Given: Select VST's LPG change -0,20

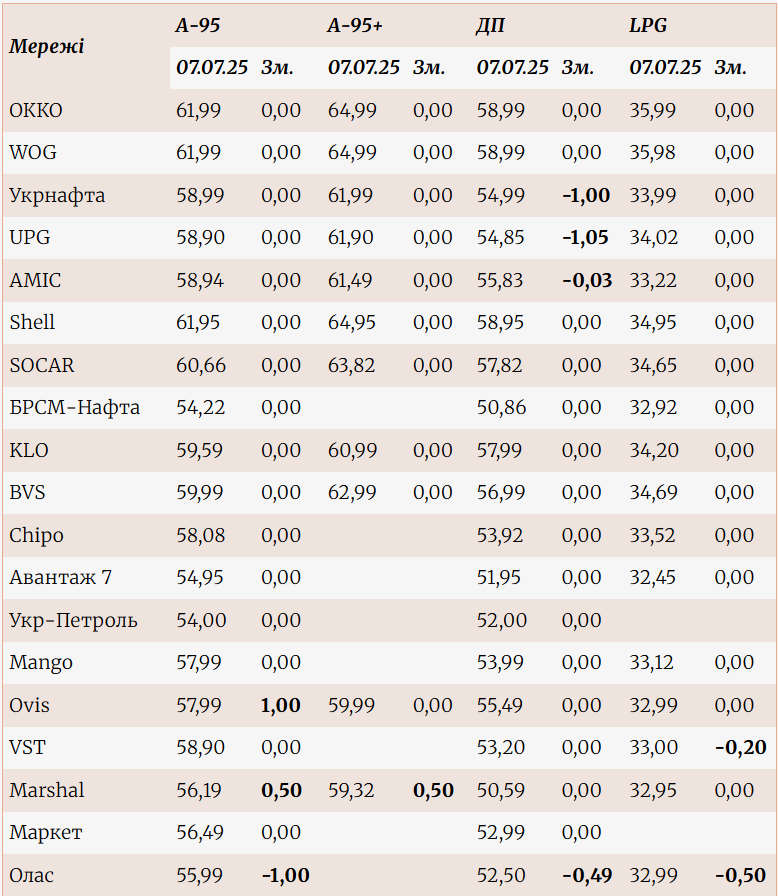Looking at the screenshot, I should 740,747.
